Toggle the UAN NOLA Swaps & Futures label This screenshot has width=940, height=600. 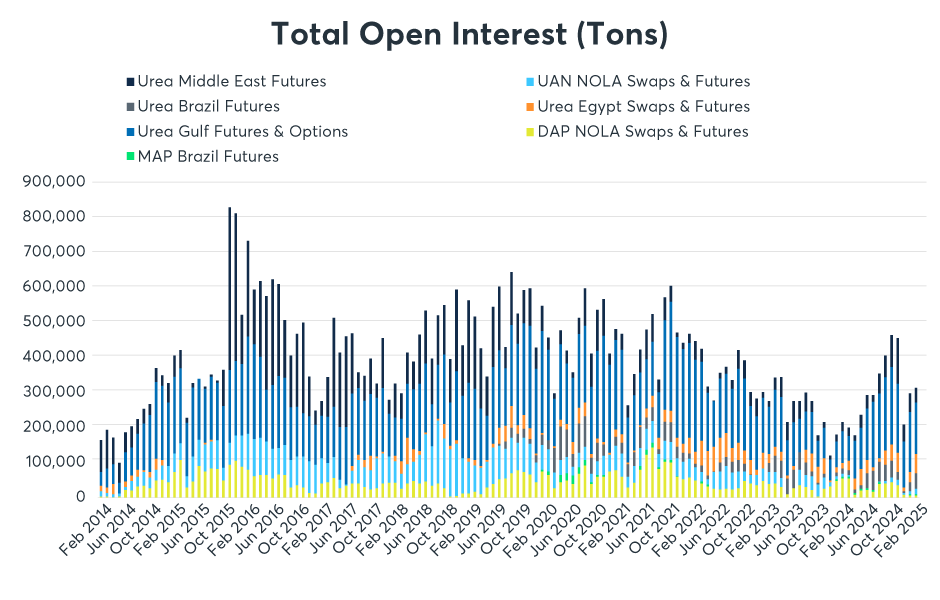pos(644,82)
